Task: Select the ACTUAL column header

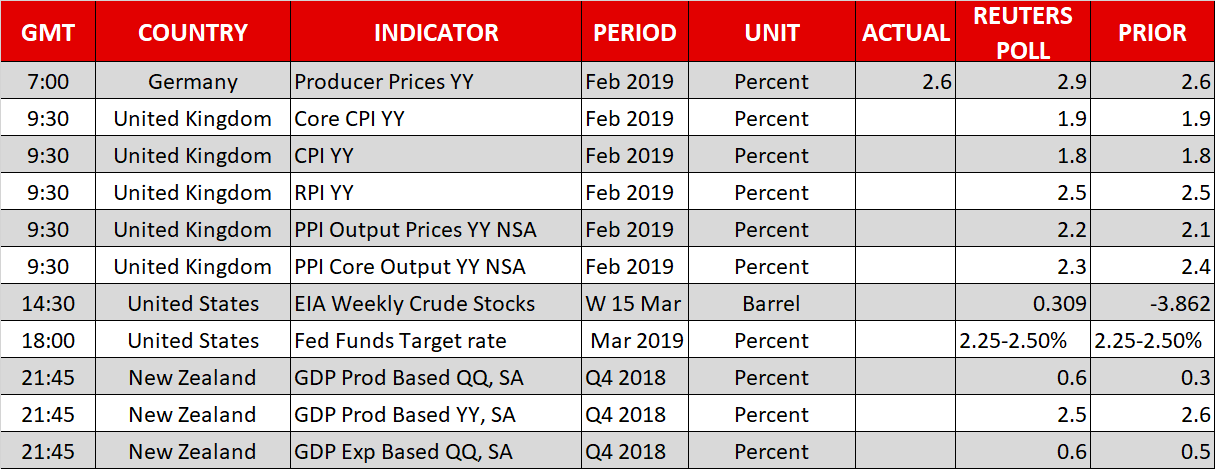Action: tap(905, 32)
